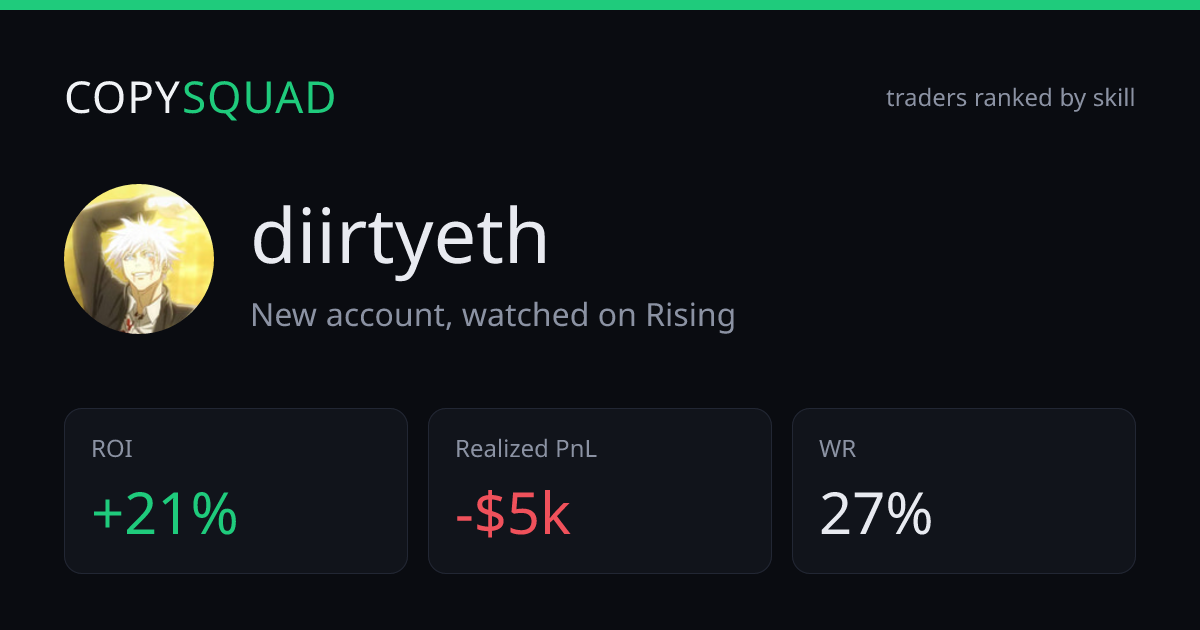Image resolution: width=1200 pixels, height=630 pixels.
Task: Click the 27% win rate value
Action: pos(876,515)
